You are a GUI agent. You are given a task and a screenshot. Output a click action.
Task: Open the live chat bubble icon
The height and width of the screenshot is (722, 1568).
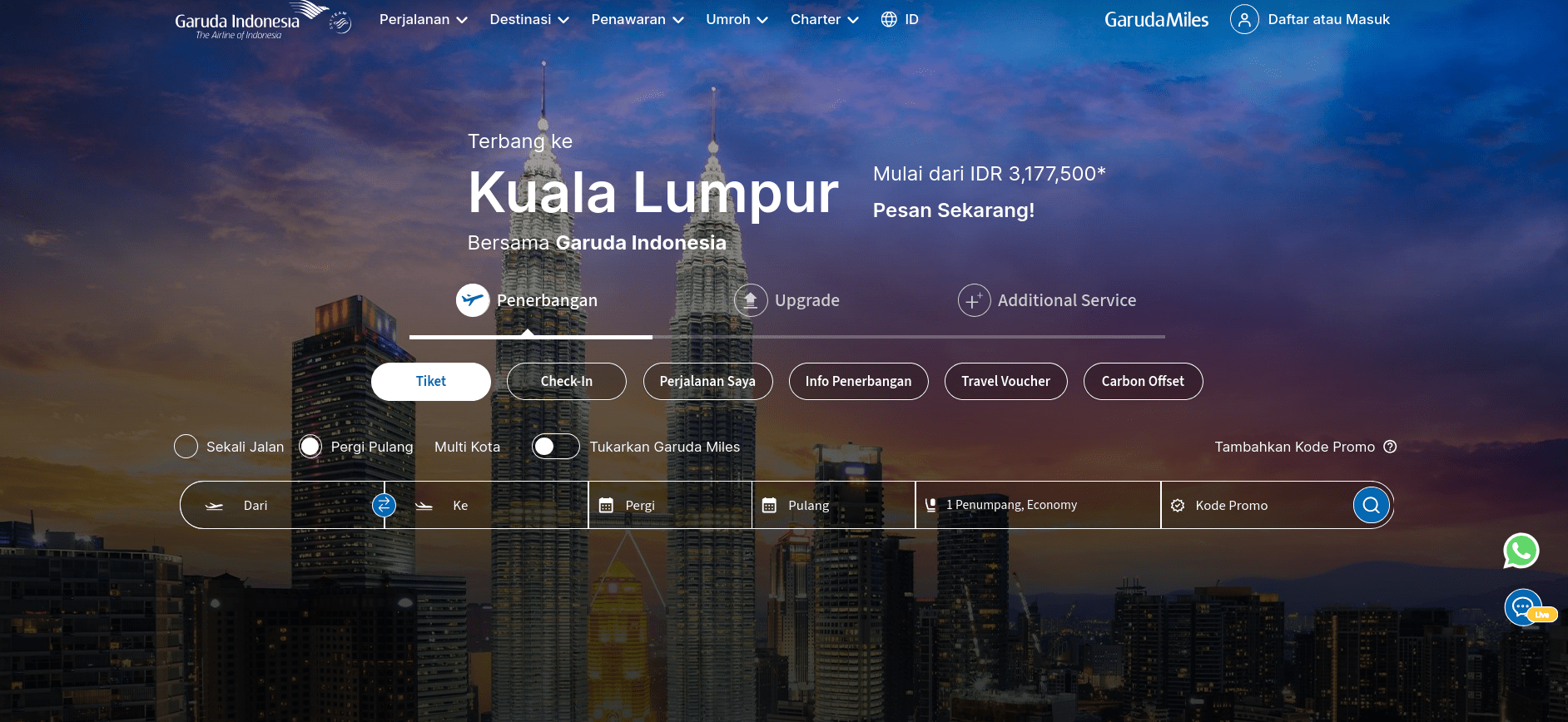(x=1525, y=607)
